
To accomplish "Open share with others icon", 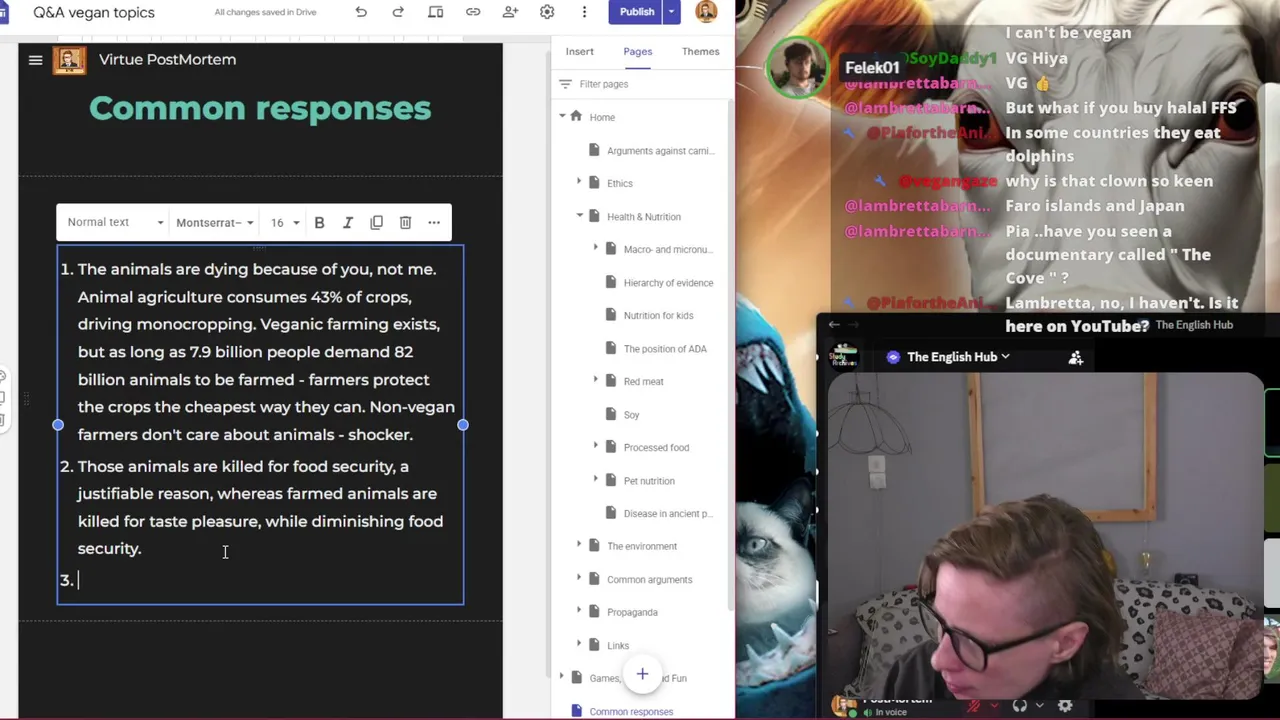I will point(510,12).
